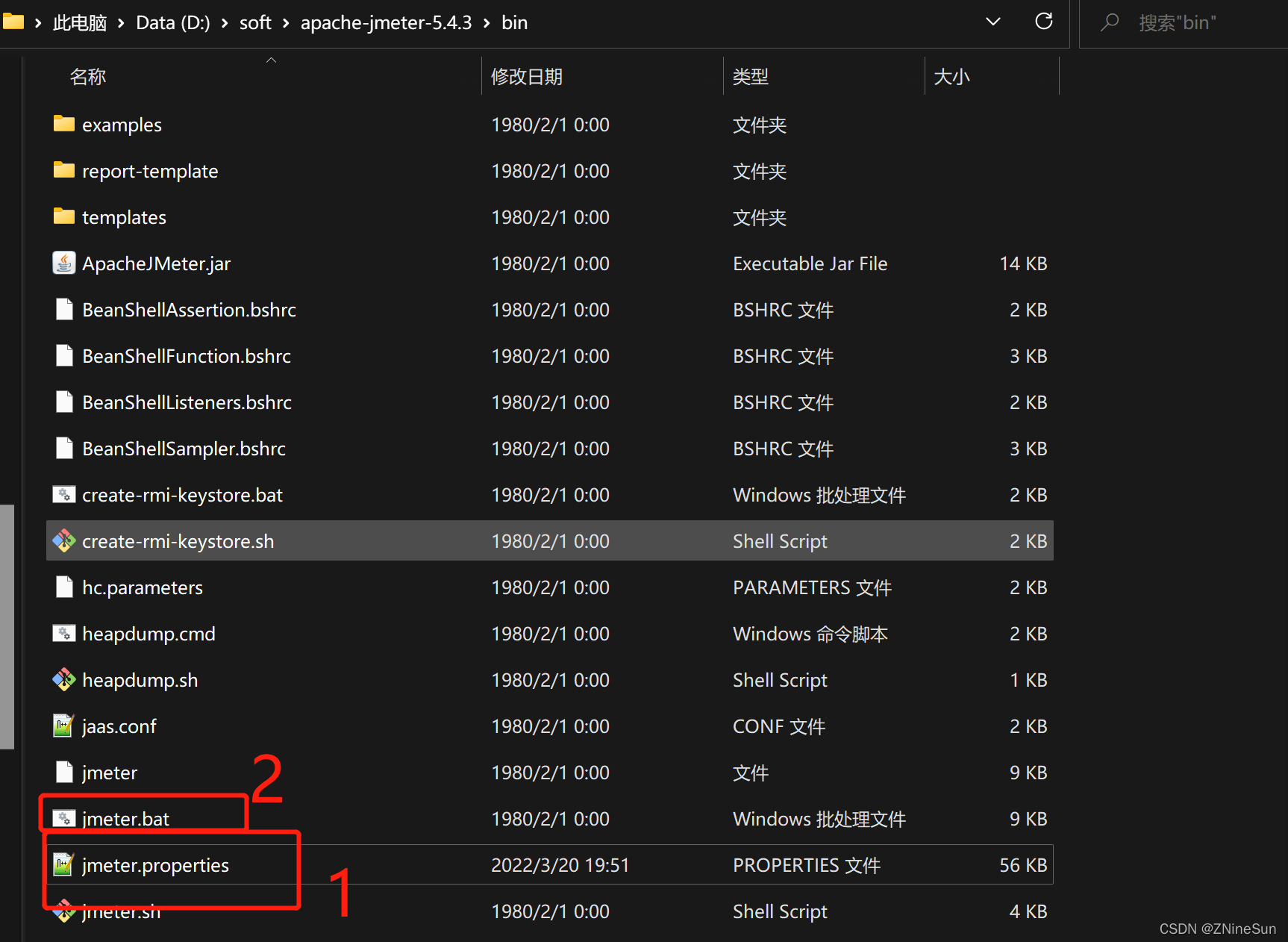Viewport: 1288px width, 942px height.
Task: Navigate to Data (D:) in the breadcrumb
Action: point(173,23)
